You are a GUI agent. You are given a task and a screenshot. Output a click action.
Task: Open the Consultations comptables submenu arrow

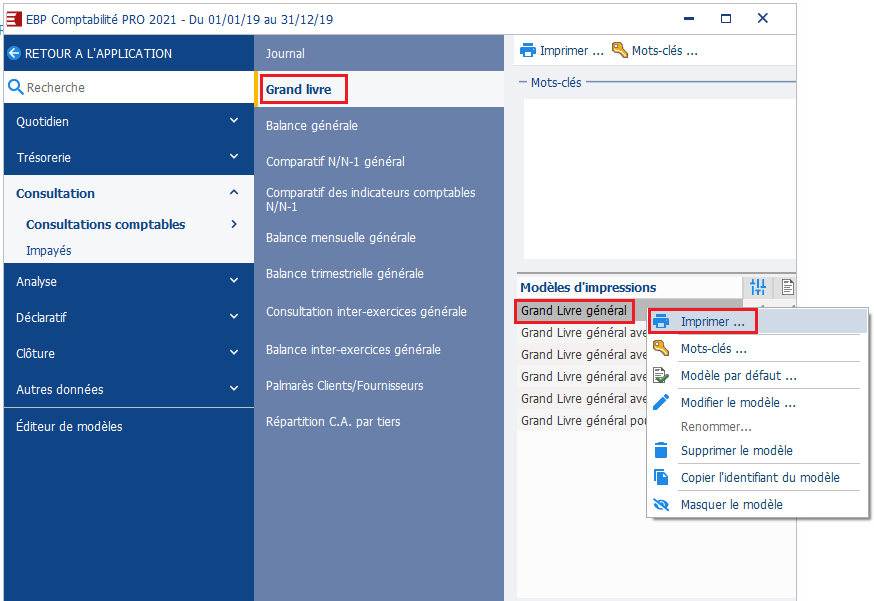coord(234,224)
